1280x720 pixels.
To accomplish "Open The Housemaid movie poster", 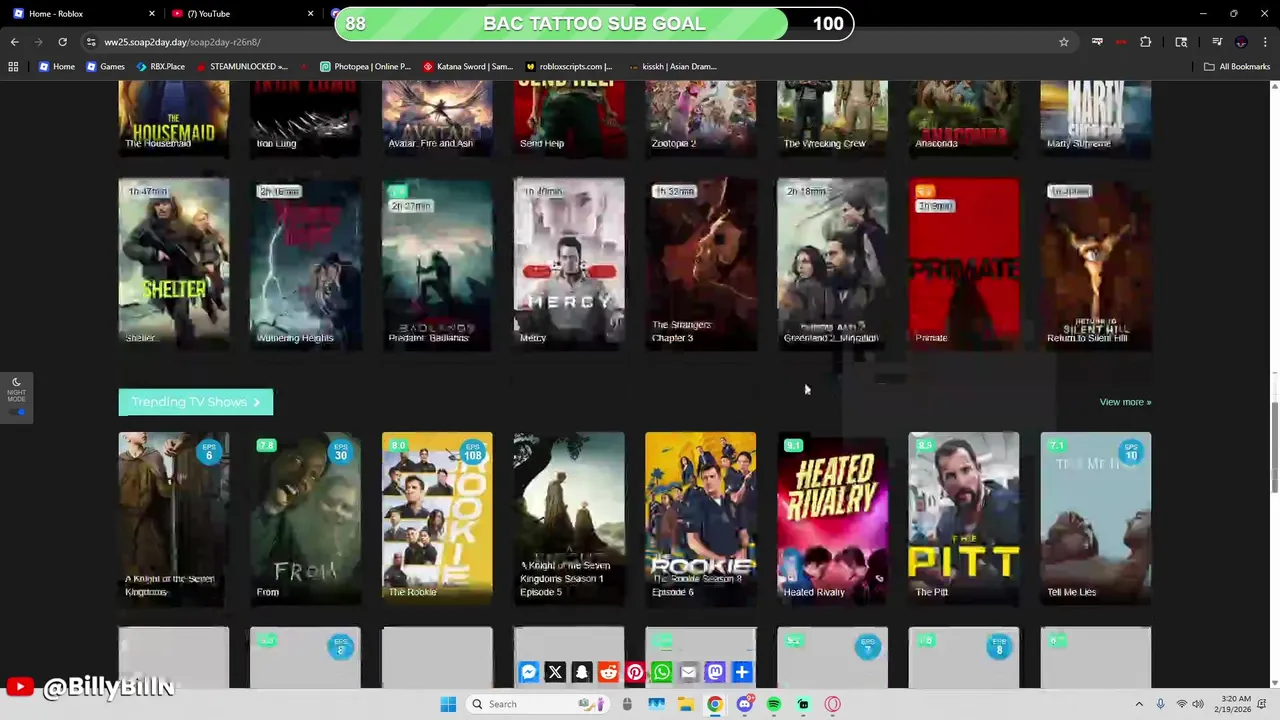I will (174, 119).
